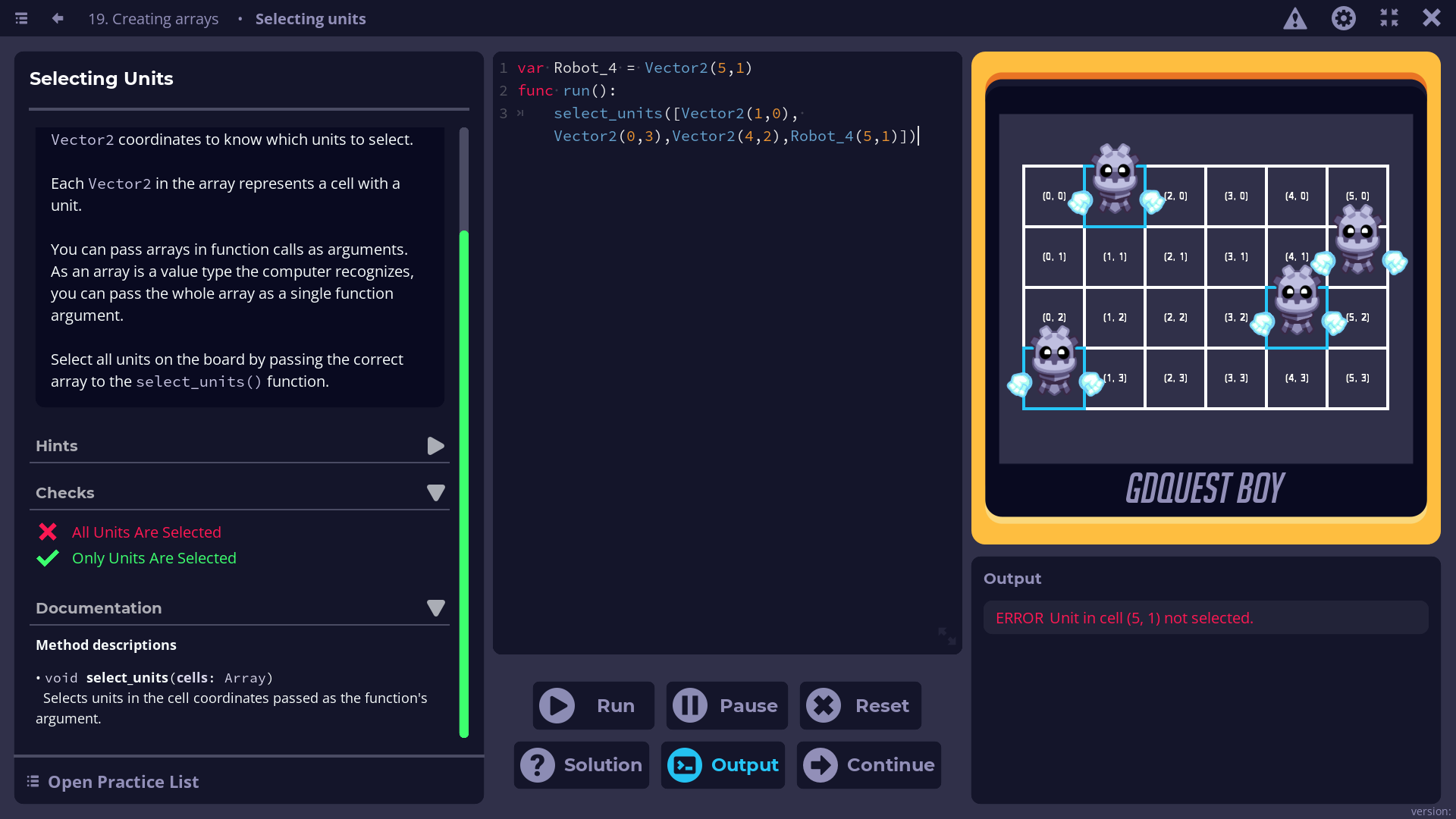Toggle the Output panel button
Screen dimensions: 1456x819
tap(723, 764)
